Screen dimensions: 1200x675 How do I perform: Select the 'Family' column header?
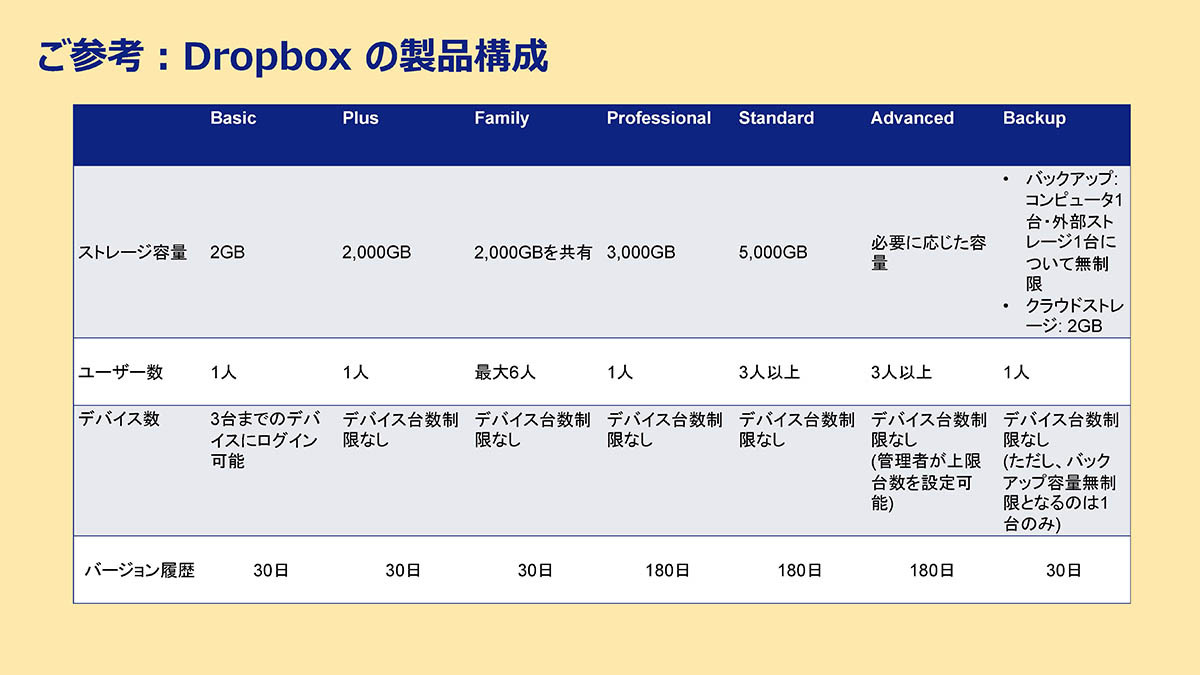pos(501,118)
